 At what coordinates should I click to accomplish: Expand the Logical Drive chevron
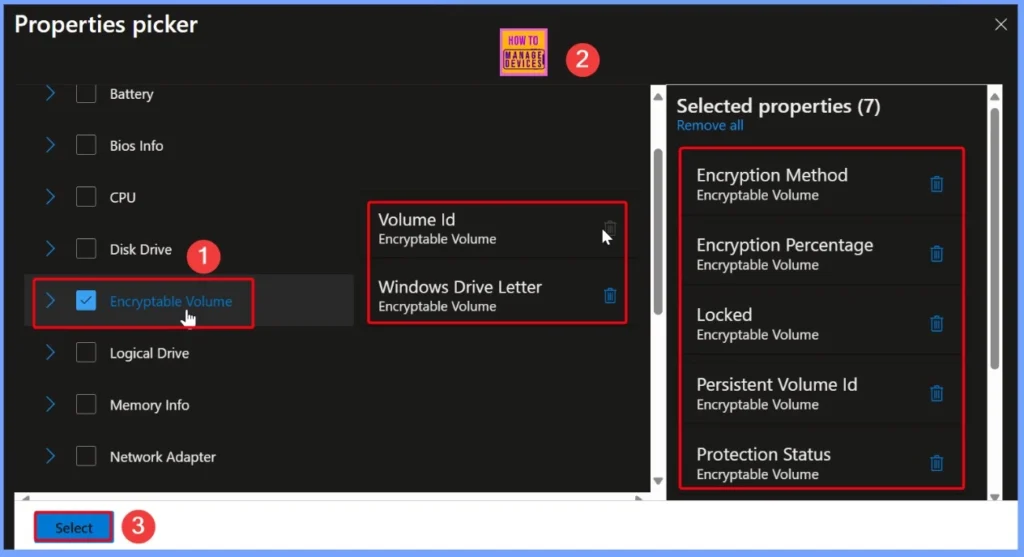[x=50, y=353]
